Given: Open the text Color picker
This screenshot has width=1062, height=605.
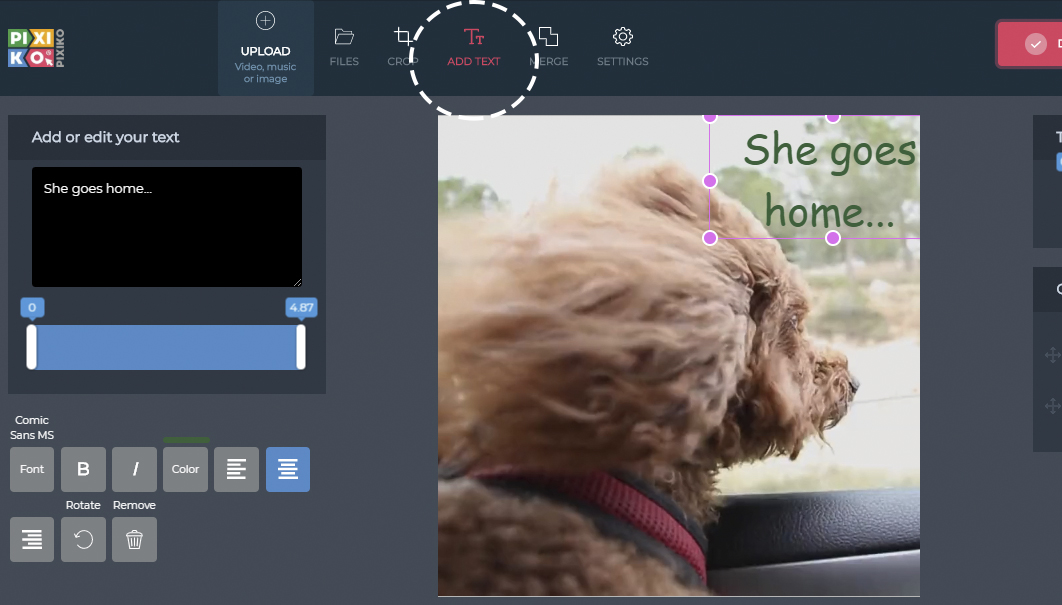Looking at the screenshot, I should pyautogui.click(x=186, y=469).
